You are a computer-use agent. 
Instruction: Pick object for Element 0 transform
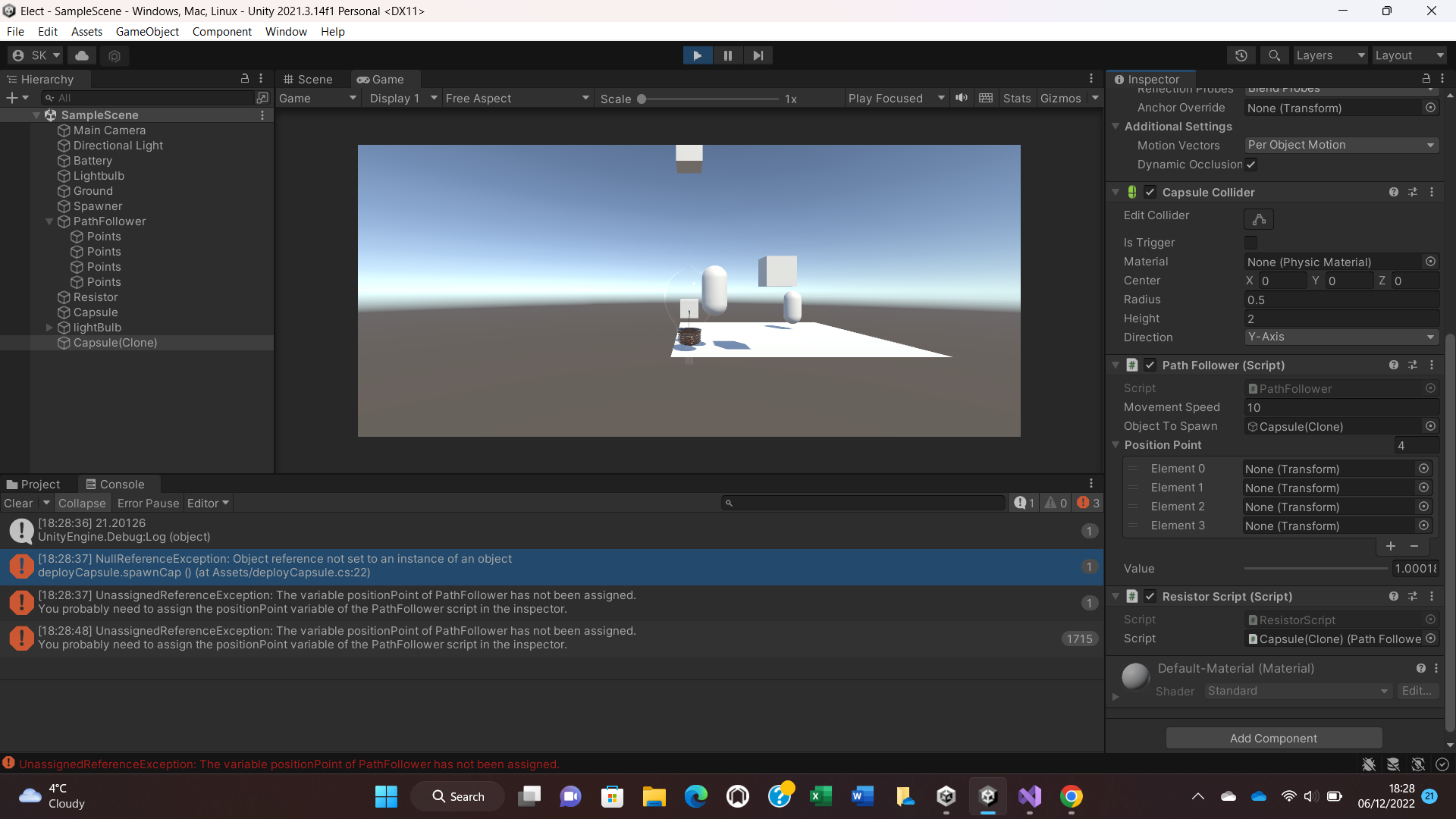(1423, 469)
